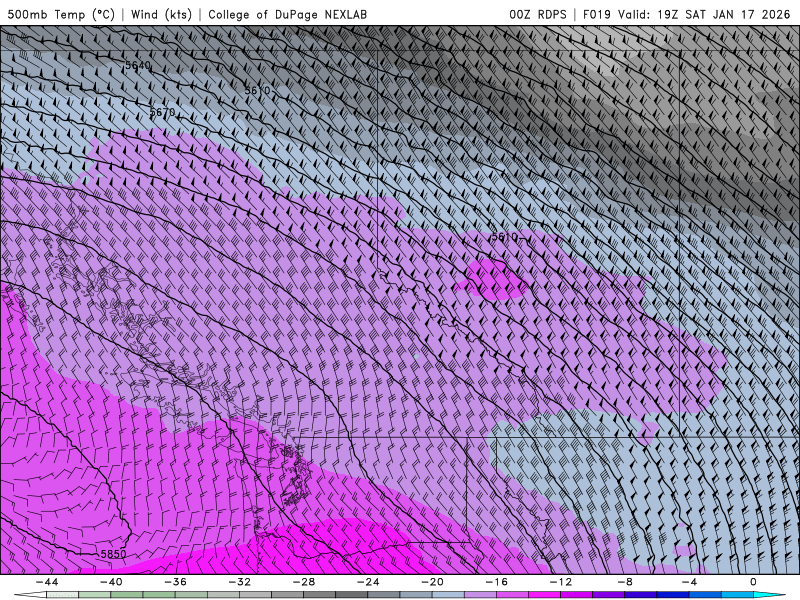
Task: Pick the dark gray swatch below the -24 label
Action: point(352,595)
